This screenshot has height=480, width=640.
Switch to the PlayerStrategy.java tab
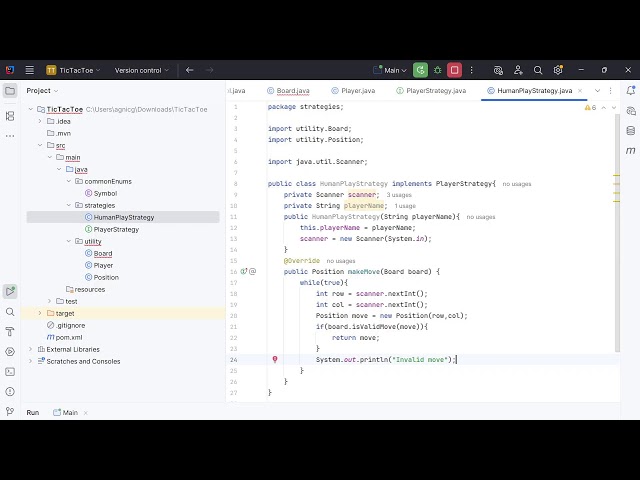click(431, 91)
